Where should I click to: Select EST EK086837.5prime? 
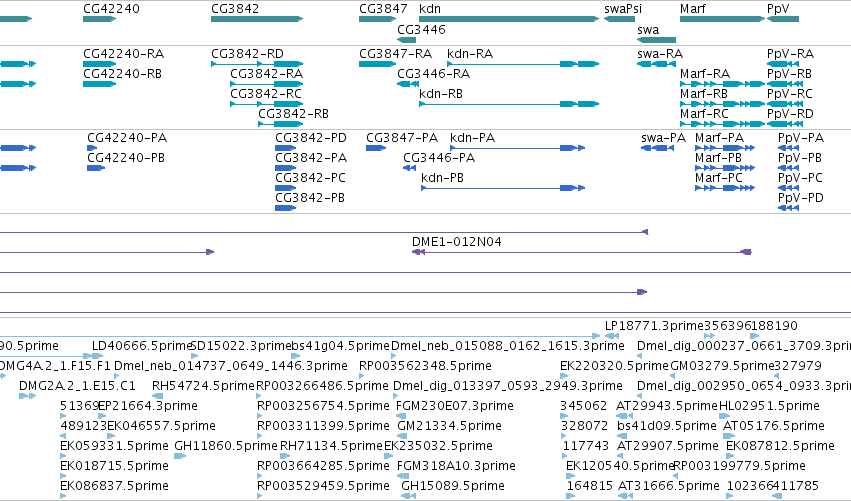click(x=63, y=496)
